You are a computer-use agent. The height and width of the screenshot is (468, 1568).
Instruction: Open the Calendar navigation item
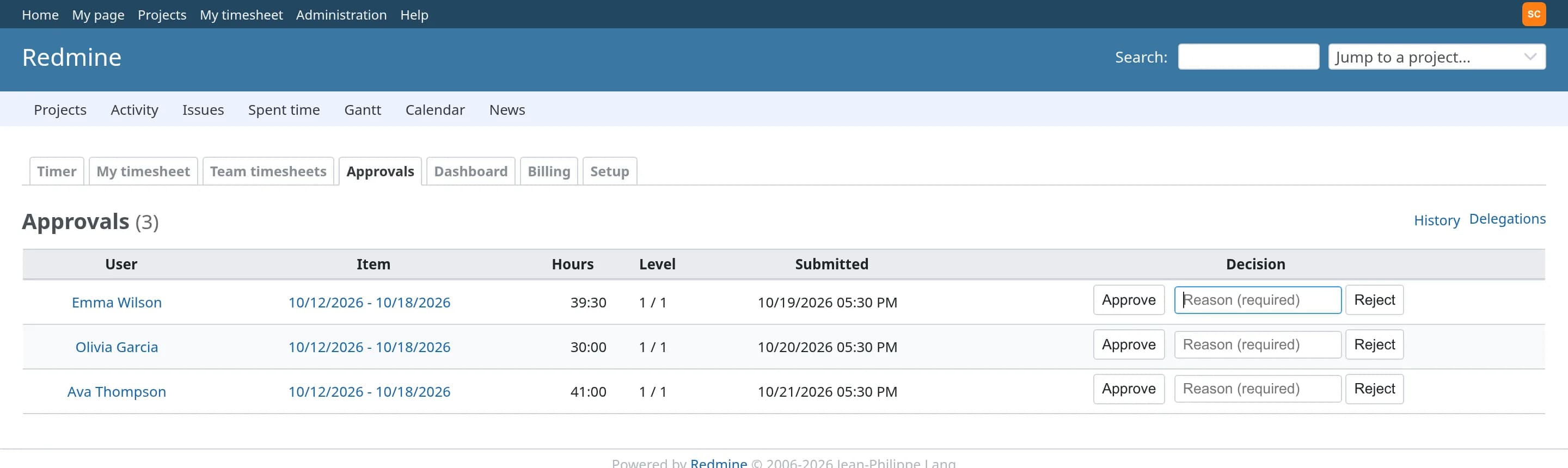click(435, 109)
